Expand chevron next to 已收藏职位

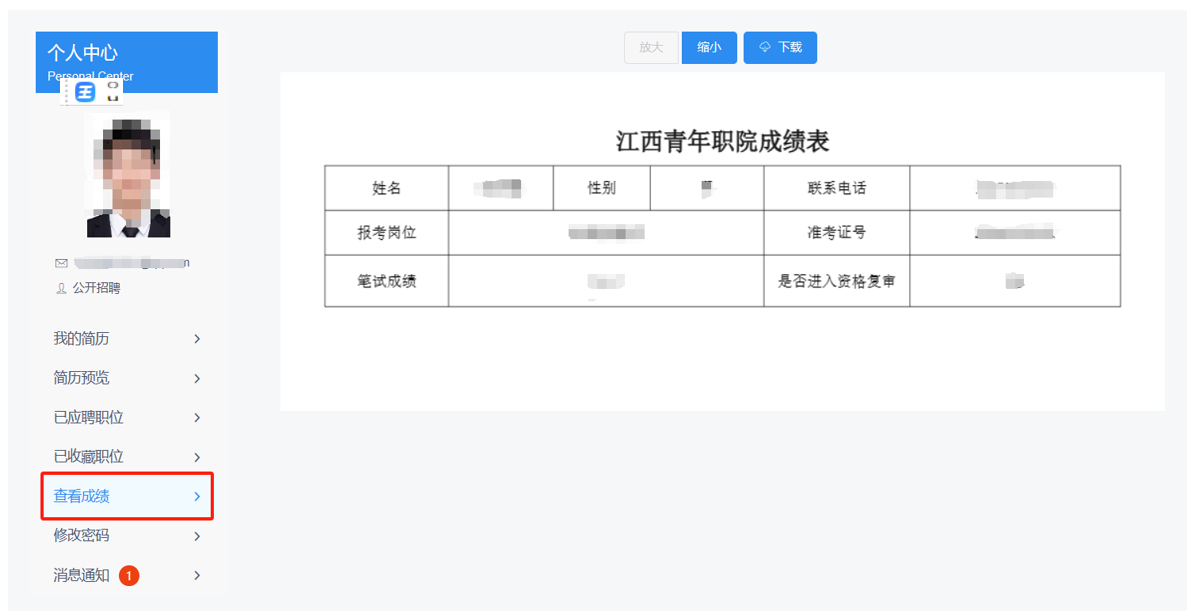coord(197,457)
